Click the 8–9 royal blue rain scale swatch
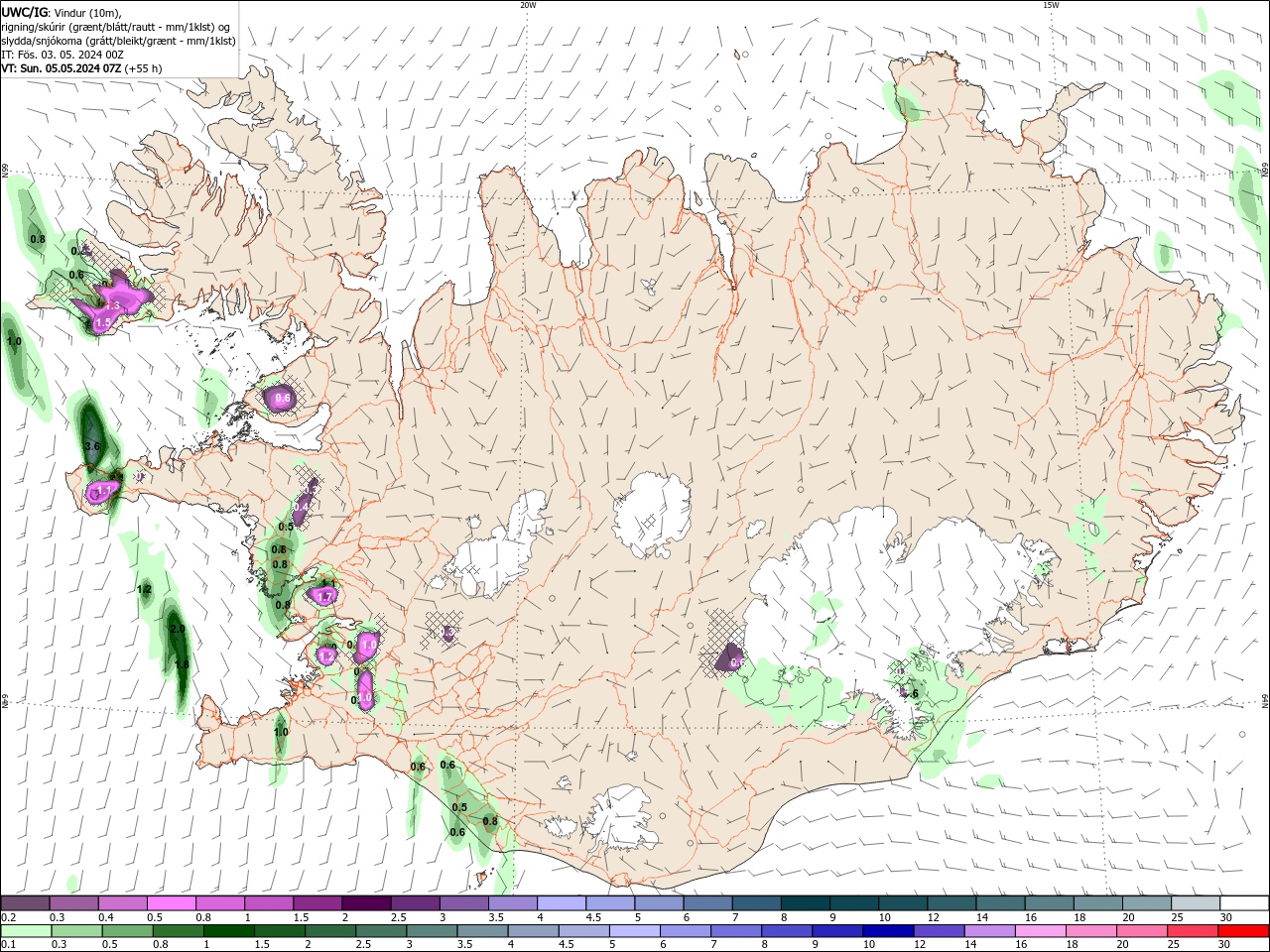1270x952 pixels. tap(787, 931)
